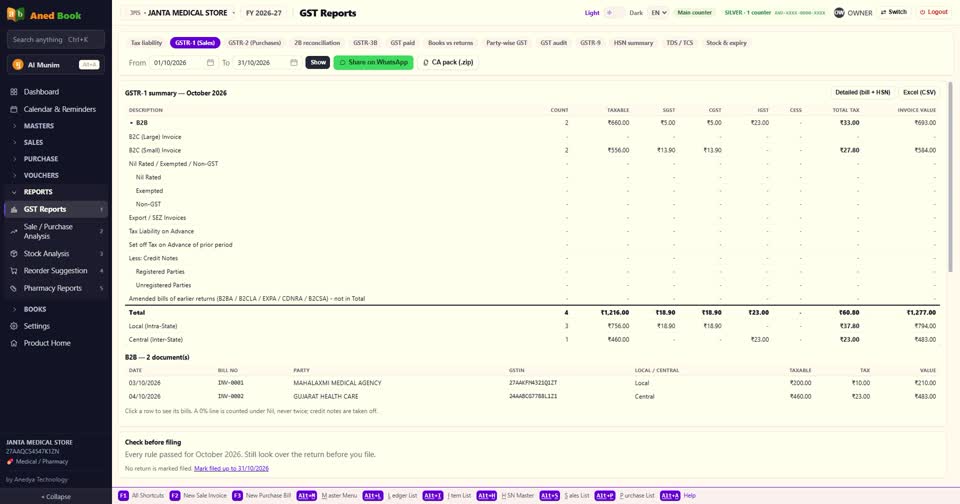Go to Product Home in sidebar

pyautogui.click(x=56, y=343)
